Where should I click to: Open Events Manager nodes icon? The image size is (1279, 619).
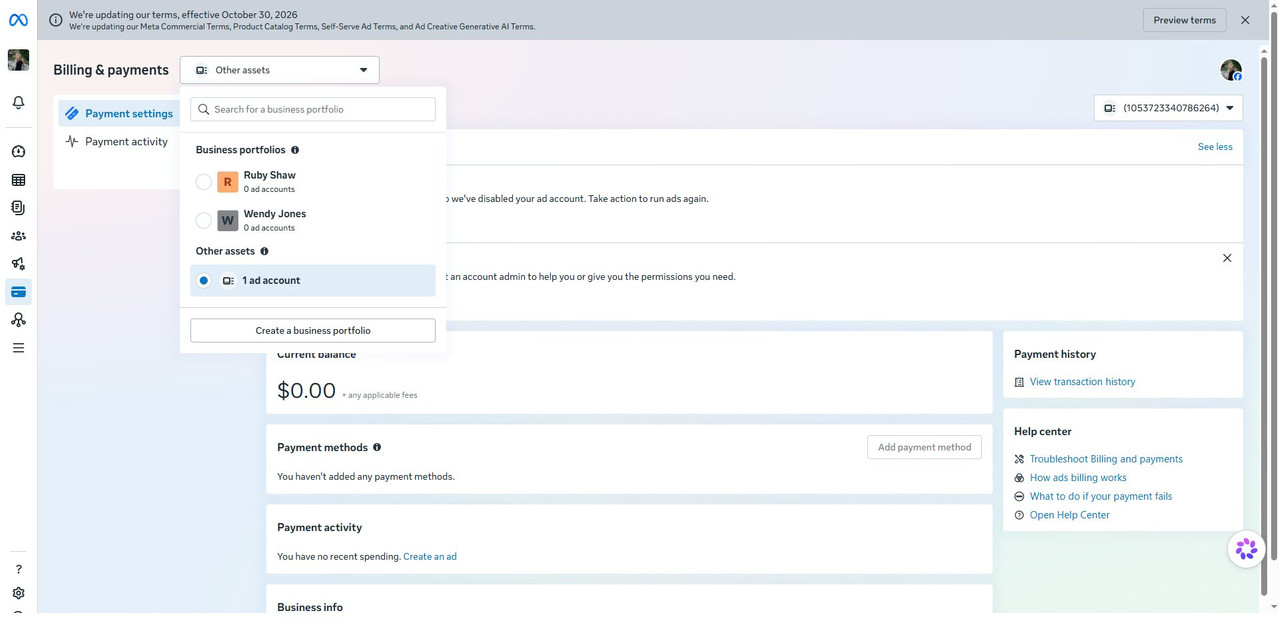tap(18, 320)
